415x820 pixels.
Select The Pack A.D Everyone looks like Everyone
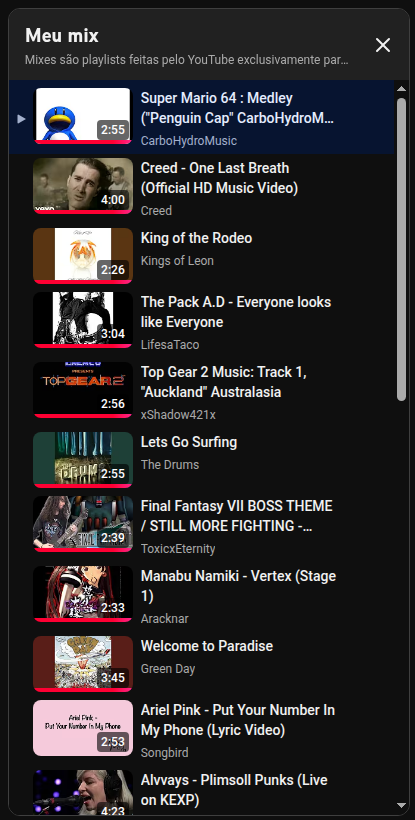click(235, 312)
